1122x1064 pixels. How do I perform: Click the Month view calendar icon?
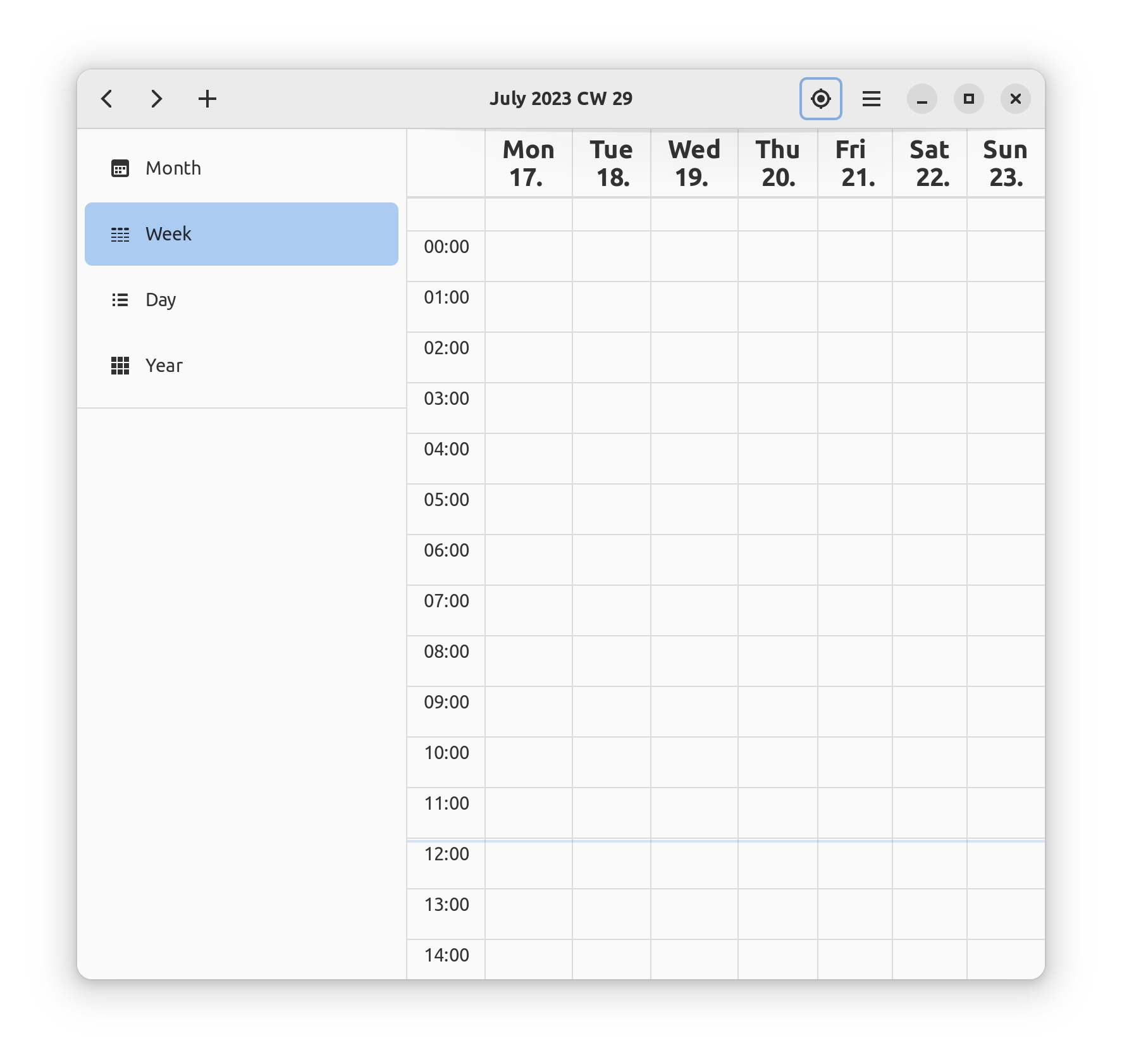coord(120,168)
